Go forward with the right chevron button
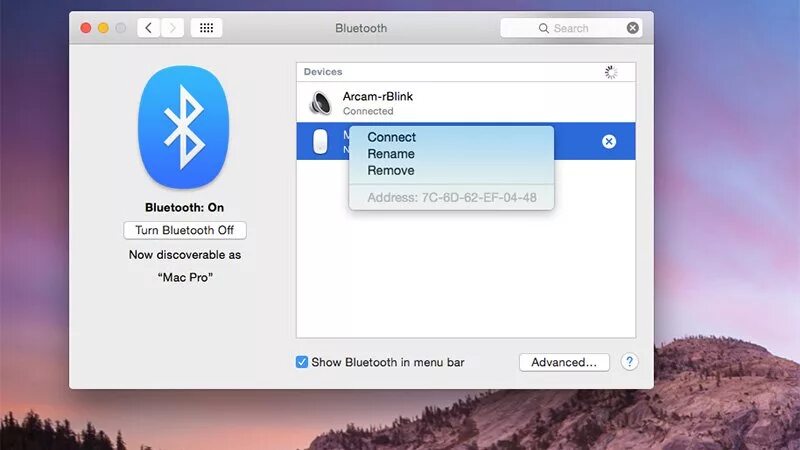The height and width of the screenshot is (450, 800). (172, 28)
